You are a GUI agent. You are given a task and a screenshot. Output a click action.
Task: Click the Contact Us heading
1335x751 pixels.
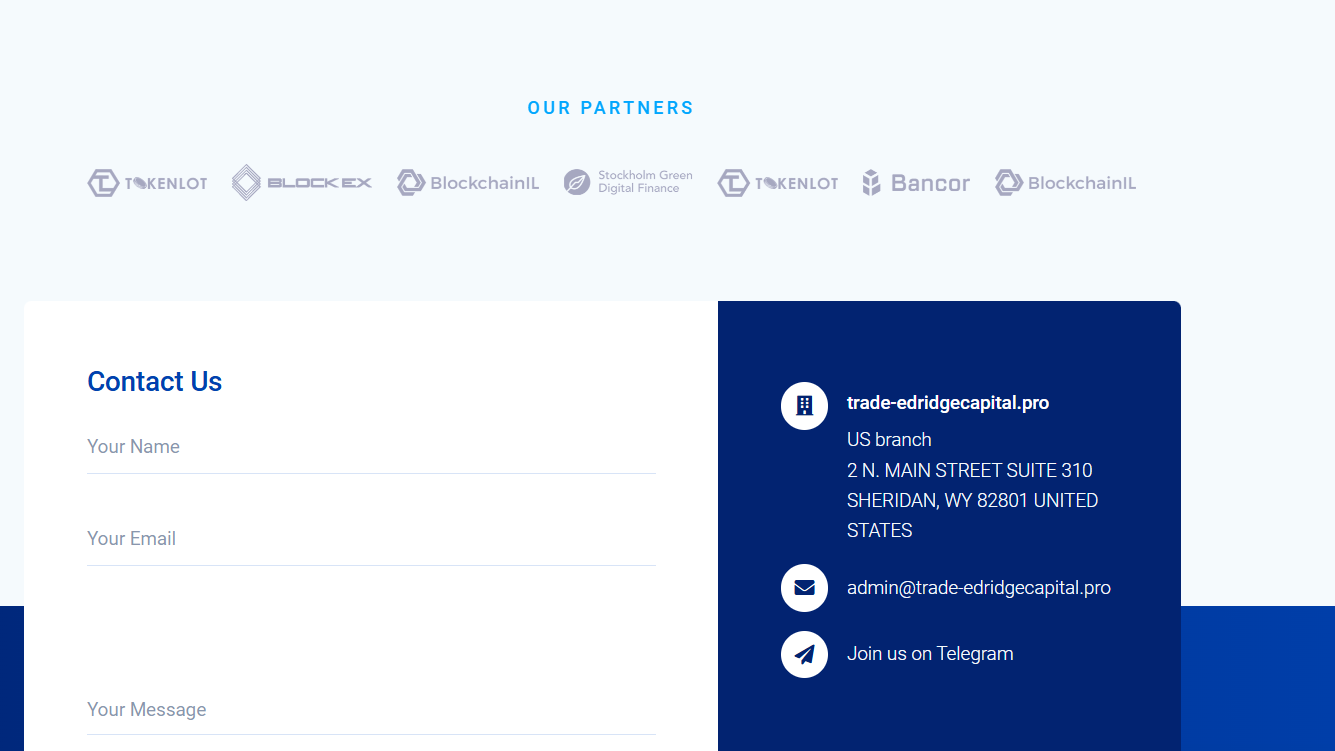(x=155, y=382)
